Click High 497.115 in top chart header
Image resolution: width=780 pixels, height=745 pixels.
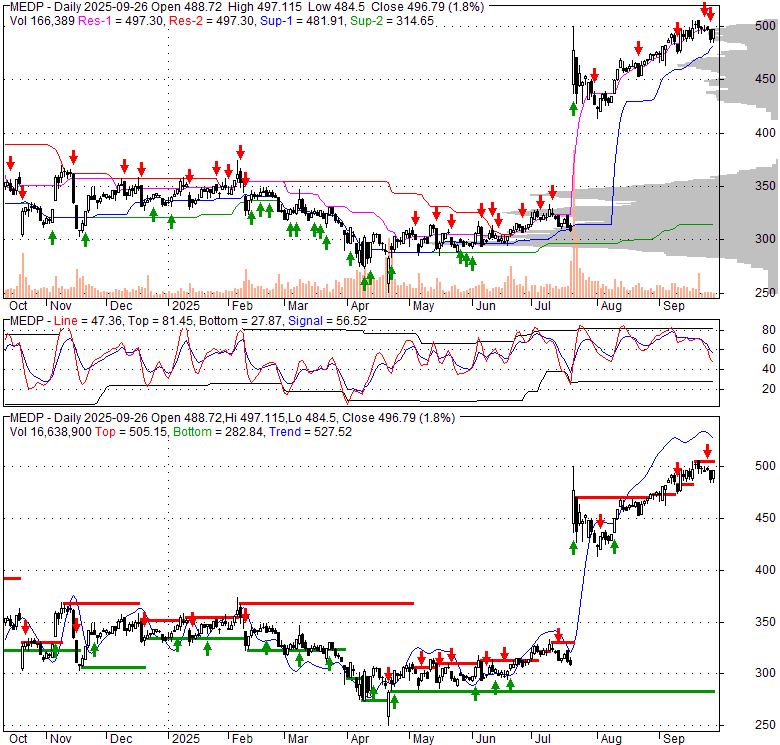click(x=265, y=7)
